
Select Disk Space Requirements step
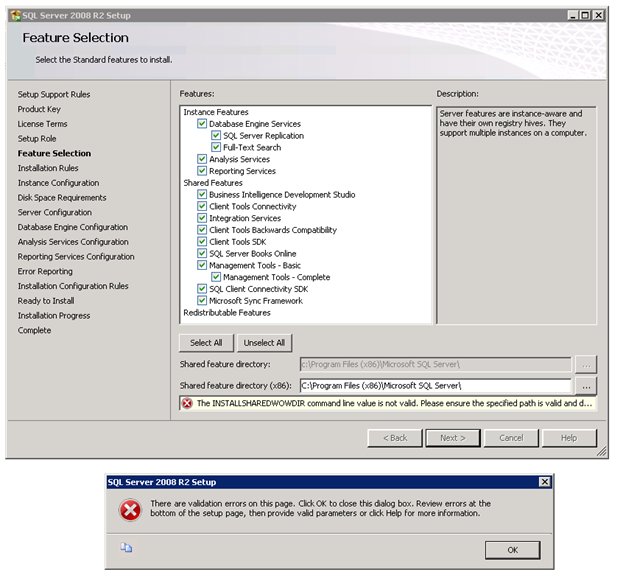(x=62, y=198)
